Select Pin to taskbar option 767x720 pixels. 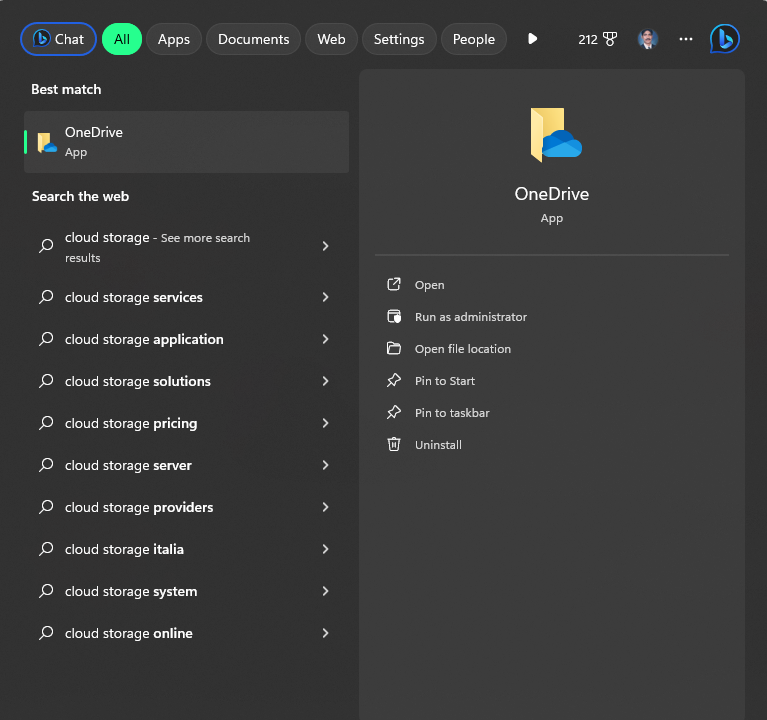tap(452, 412)
